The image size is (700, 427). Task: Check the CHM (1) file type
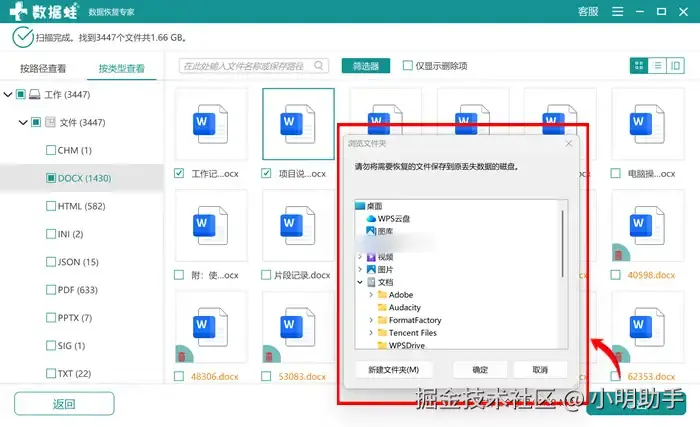tap(51, 150)
